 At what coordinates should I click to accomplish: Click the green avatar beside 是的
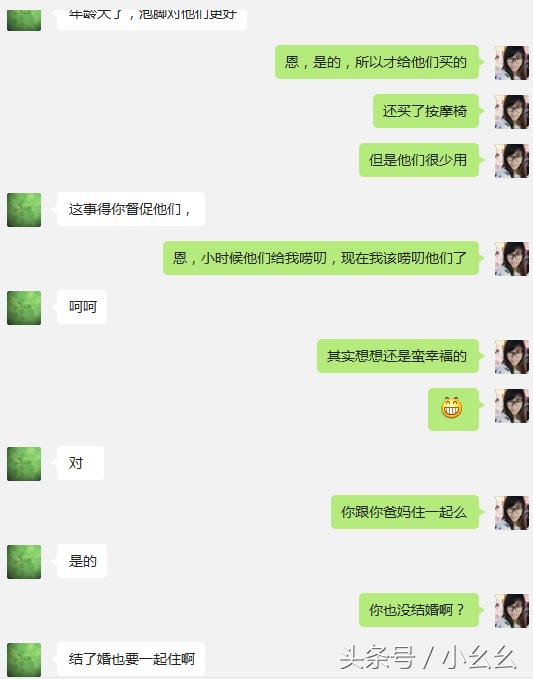click(24, 562)
